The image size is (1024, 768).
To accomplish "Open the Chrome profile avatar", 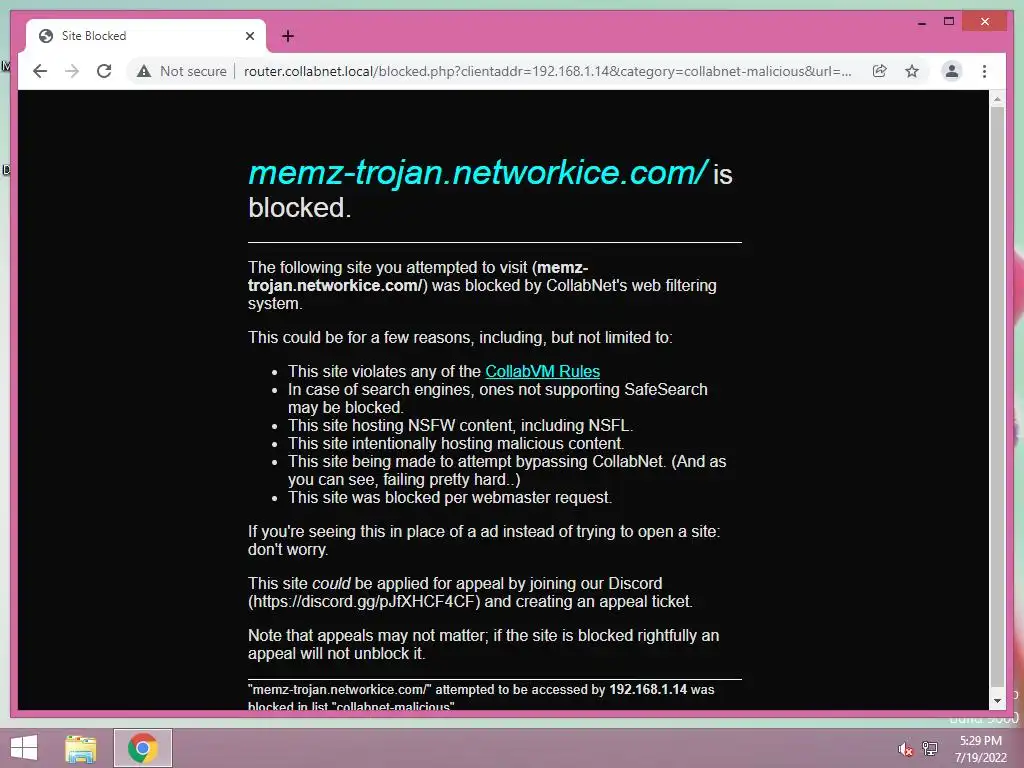I will pos(952,71).
